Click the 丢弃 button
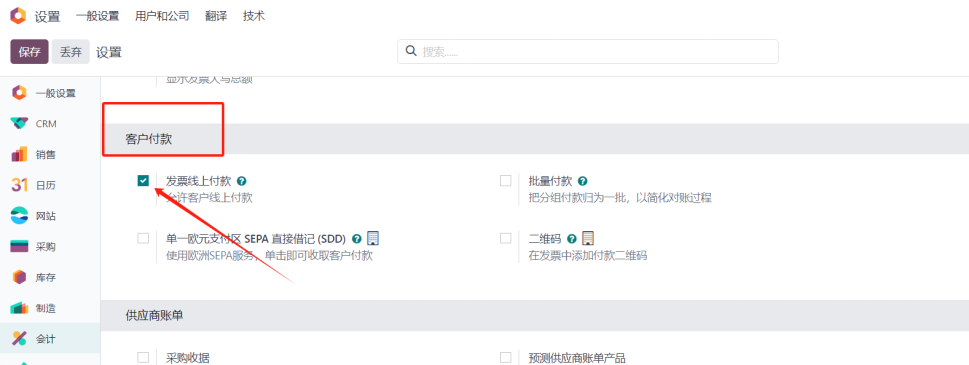969x365 pixels. coord(70,52)
